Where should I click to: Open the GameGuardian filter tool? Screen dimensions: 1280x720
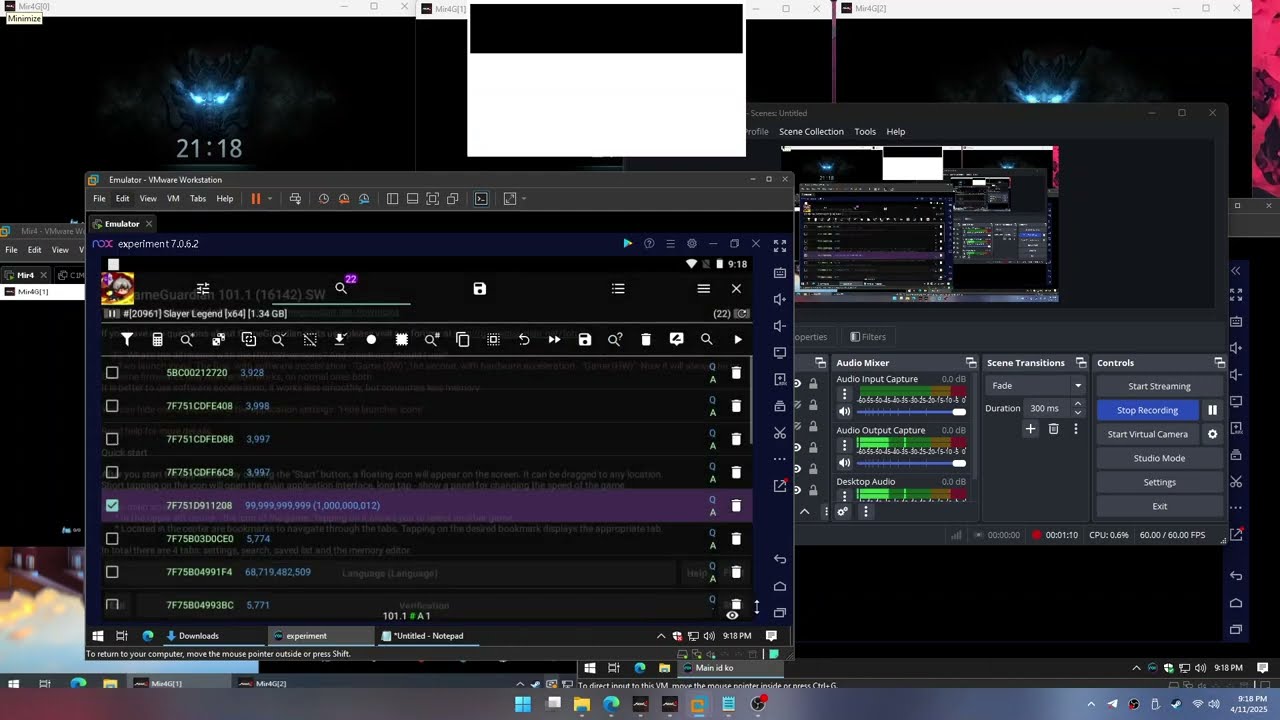point(127,340)
